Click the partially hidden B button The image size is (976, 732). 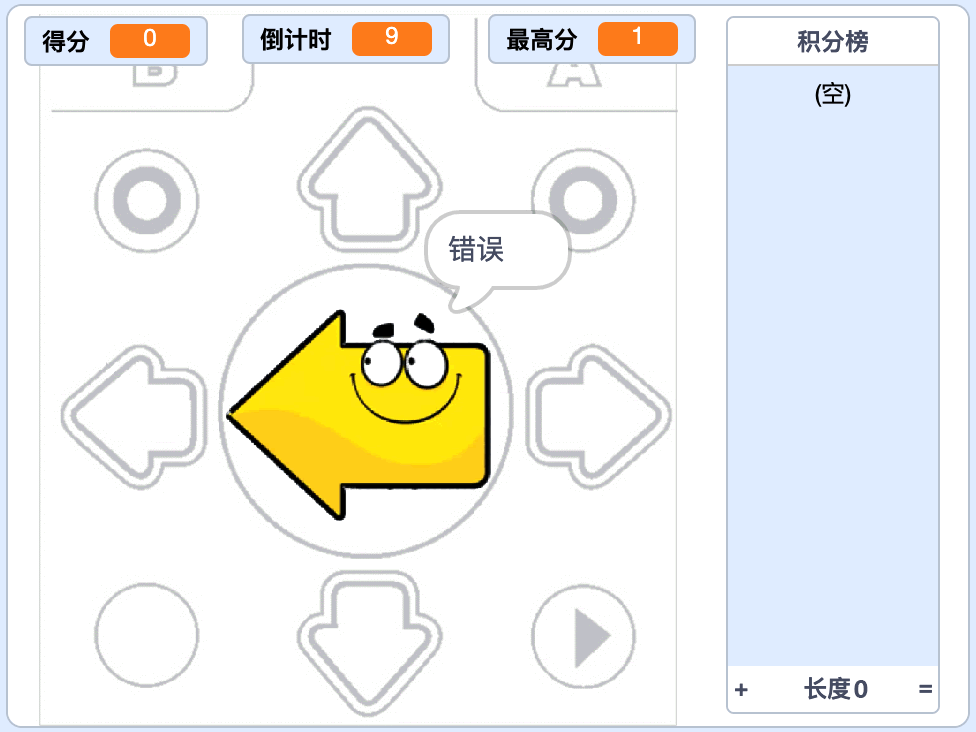pos(156,75)
